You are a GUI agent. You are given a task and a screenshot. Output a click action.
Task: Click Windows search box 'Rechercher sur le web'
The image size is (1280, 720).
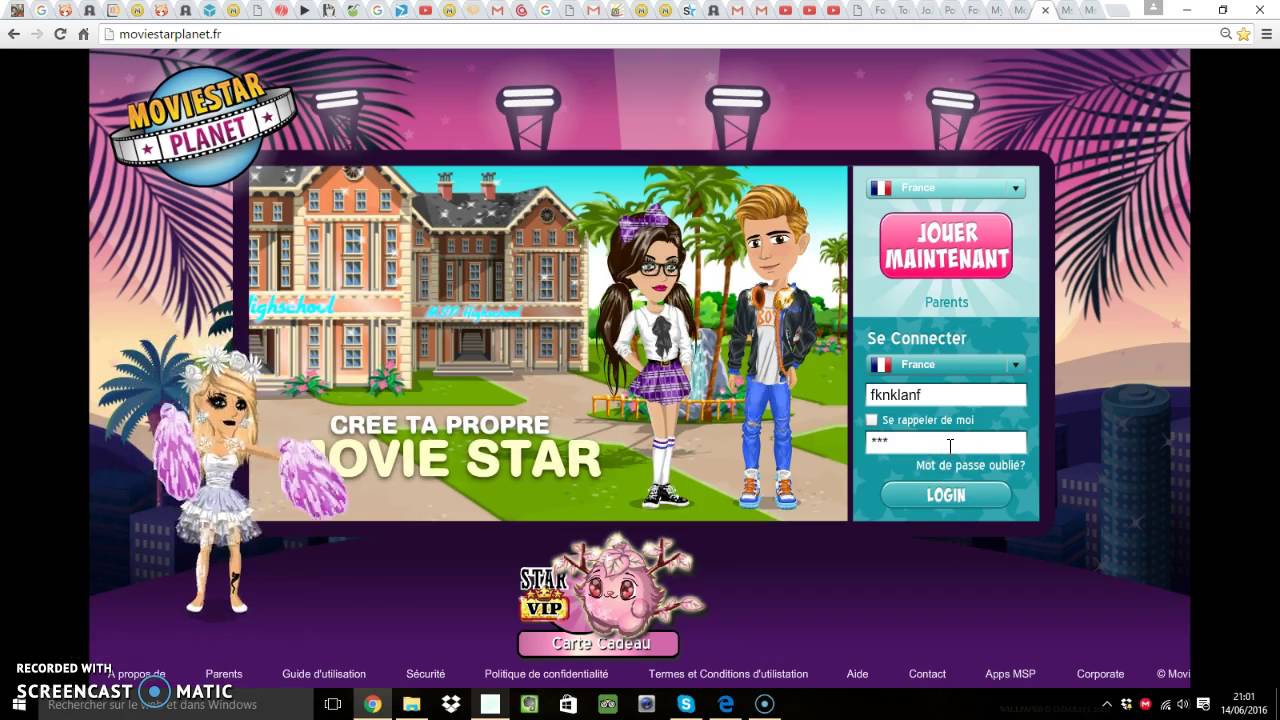(x=175, y=704)
